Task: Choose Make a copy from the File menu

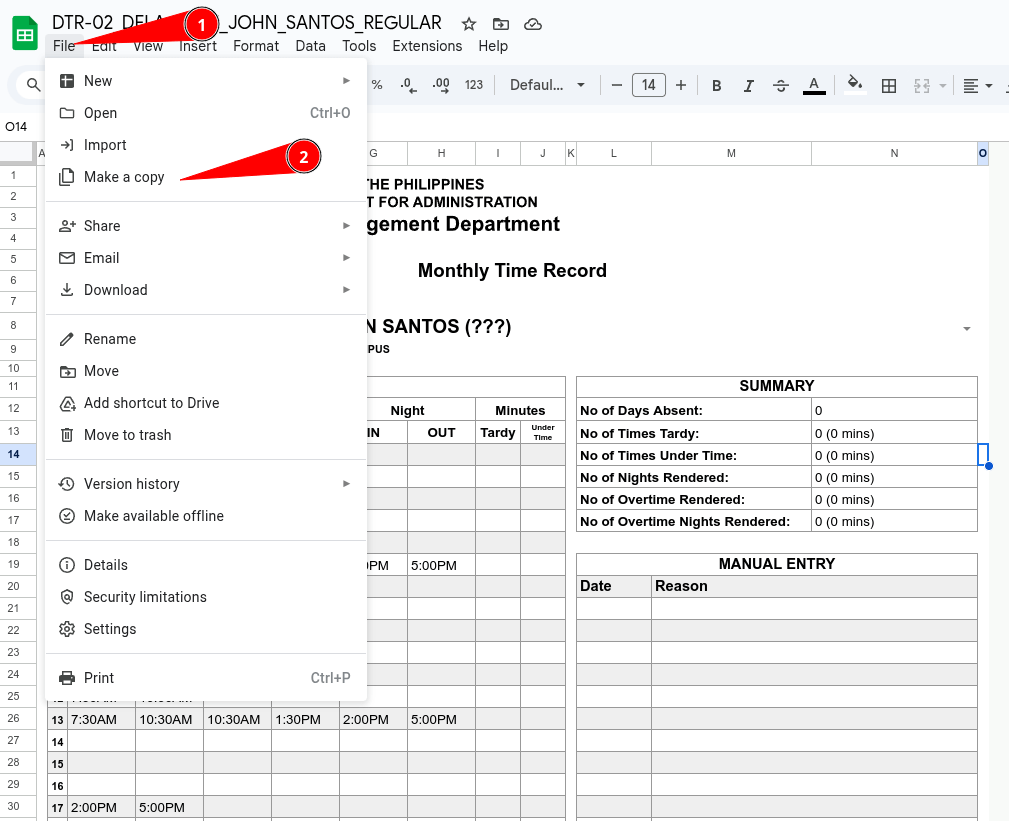Action: pos(124,177)
